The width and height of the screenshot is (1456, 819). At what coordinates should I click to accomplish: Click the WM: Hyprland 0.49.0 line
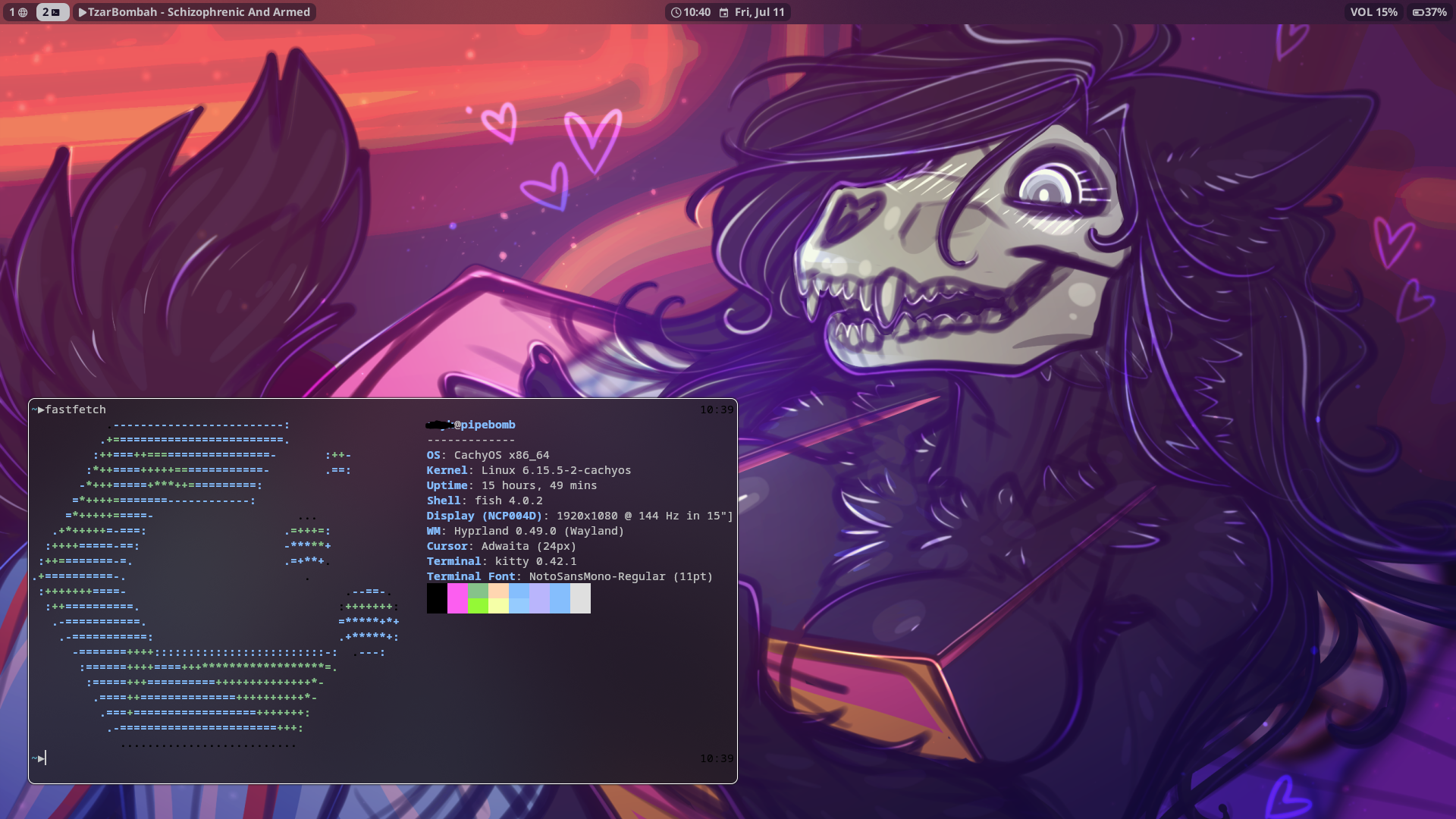click(x=525, y=531)
